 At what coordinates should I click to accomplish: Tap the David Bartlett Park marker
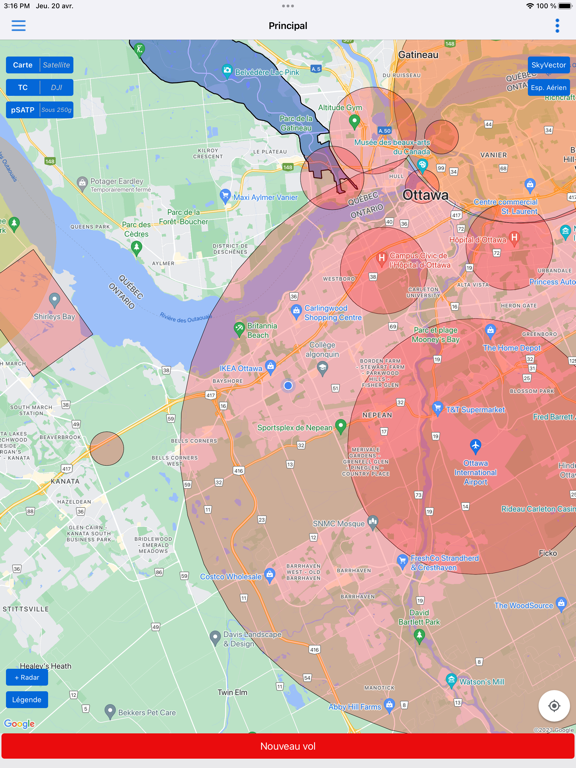click(x=419, y=636)
